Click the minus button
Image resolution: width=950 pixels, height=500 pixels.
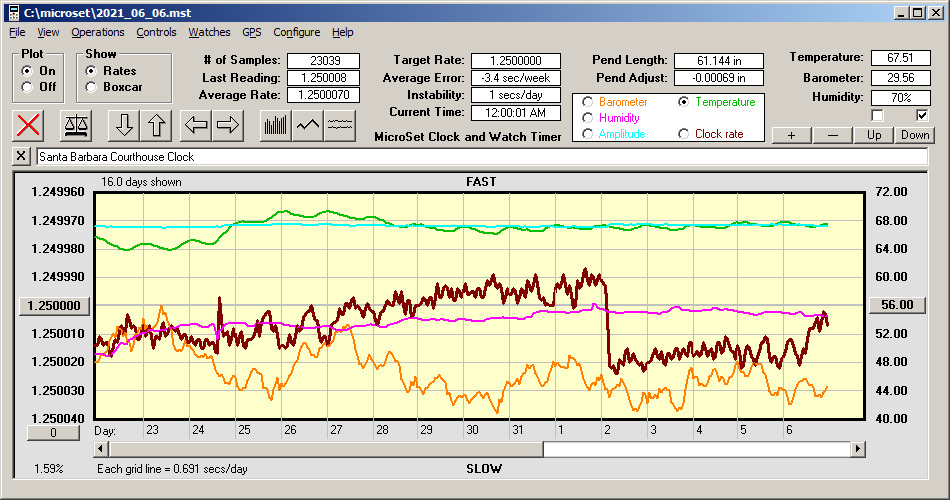(x=832, y=135)
